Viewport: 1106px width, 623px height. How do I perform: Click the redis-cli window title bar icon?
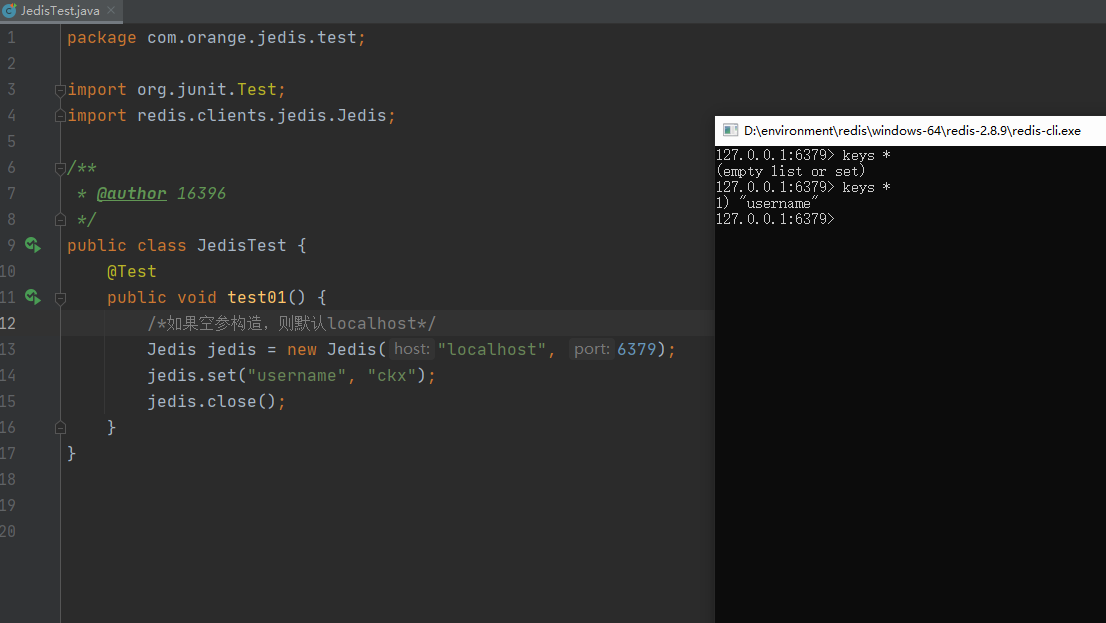tap(731, 131)
